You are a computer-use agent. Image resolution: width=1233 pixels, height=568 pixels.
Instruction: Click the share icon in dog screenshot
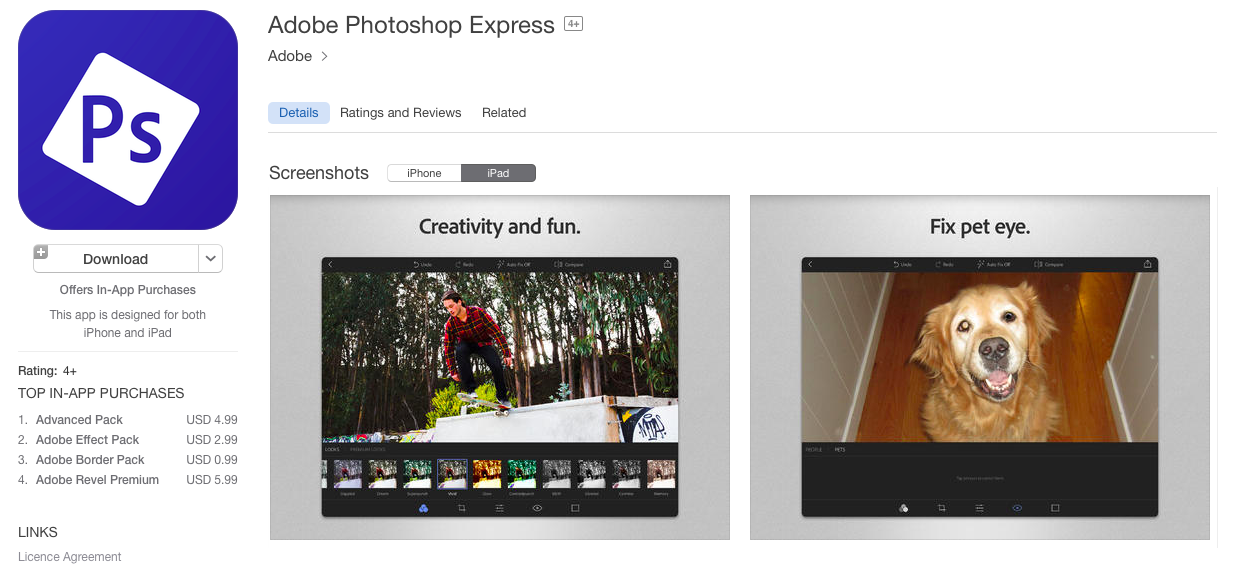coord(1148,264)
